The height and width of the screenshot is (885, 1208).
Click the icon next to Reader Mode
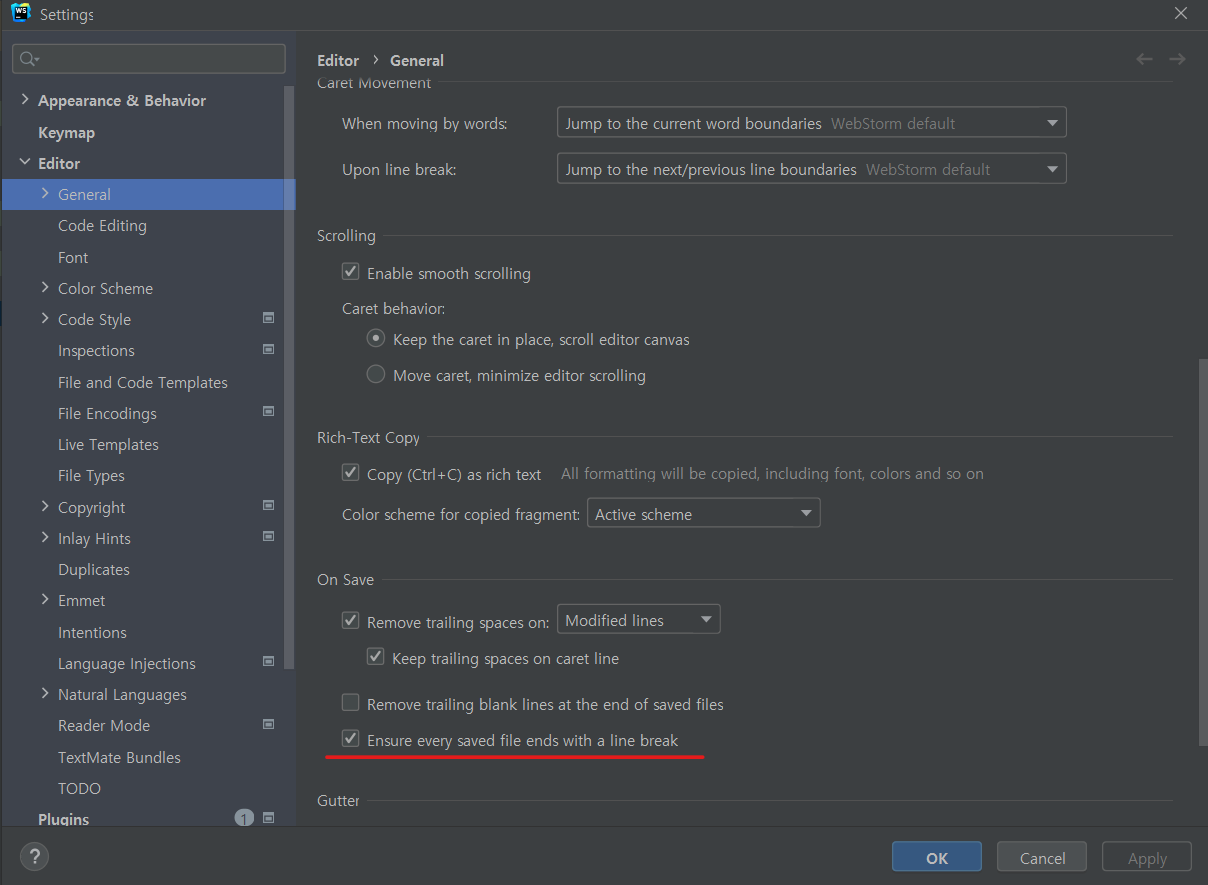(x=268, y=723)
